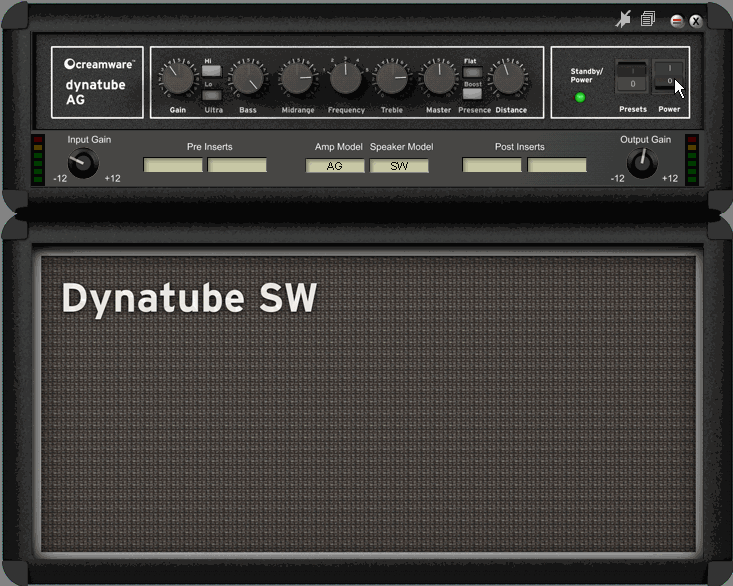Viewport: 733px width, 586px height.
Task: Flip the Presets rocker switch
Action: 632,77
